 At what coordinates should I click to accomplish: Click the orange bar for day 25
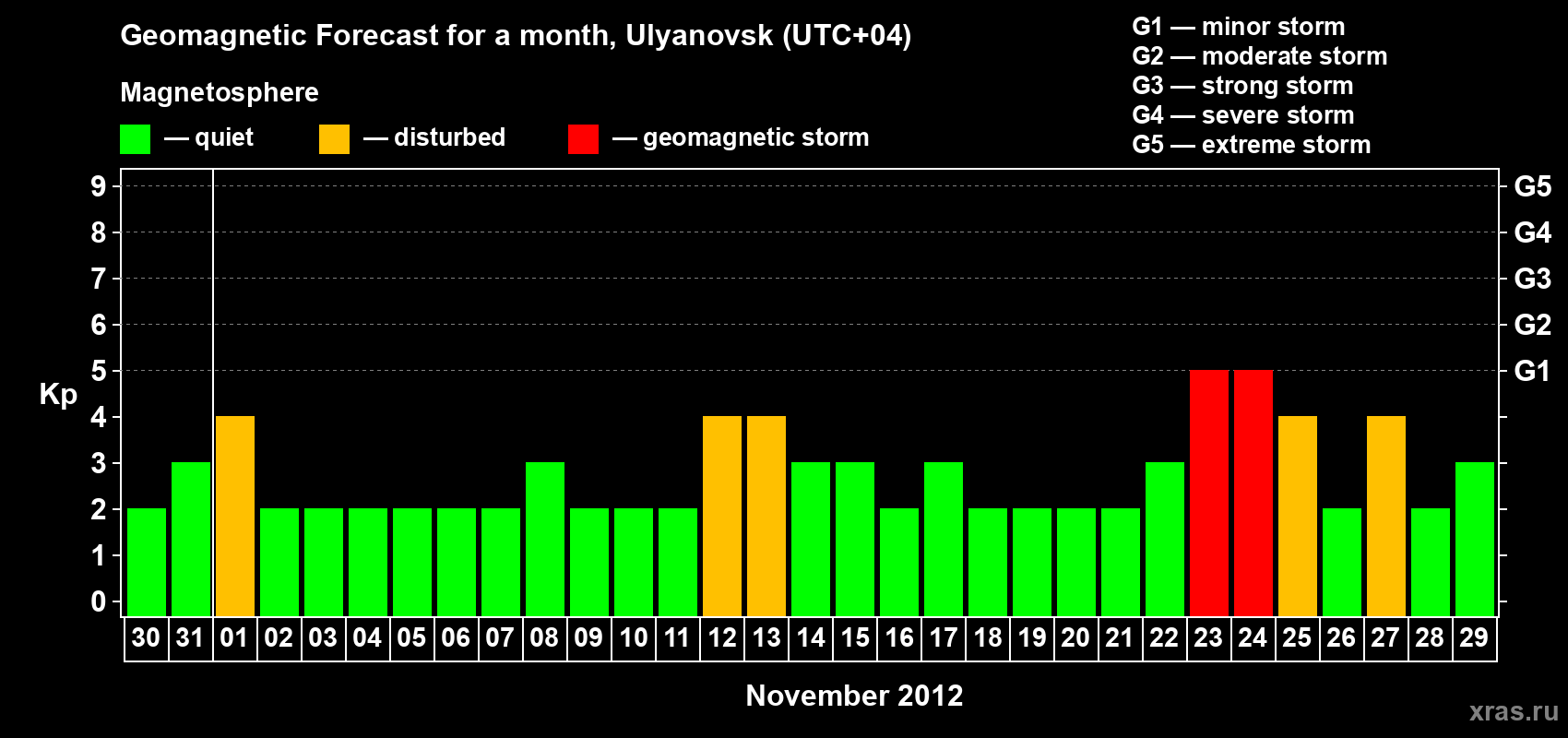(1297, 516)
